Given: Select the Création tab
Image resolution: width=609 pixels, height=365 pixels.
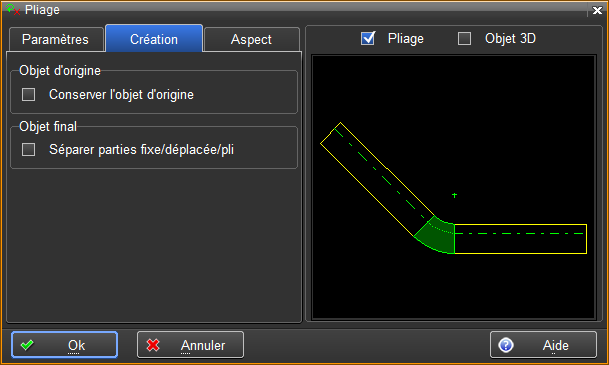Looking at the screenshot, I should click(x=154, y=38).
